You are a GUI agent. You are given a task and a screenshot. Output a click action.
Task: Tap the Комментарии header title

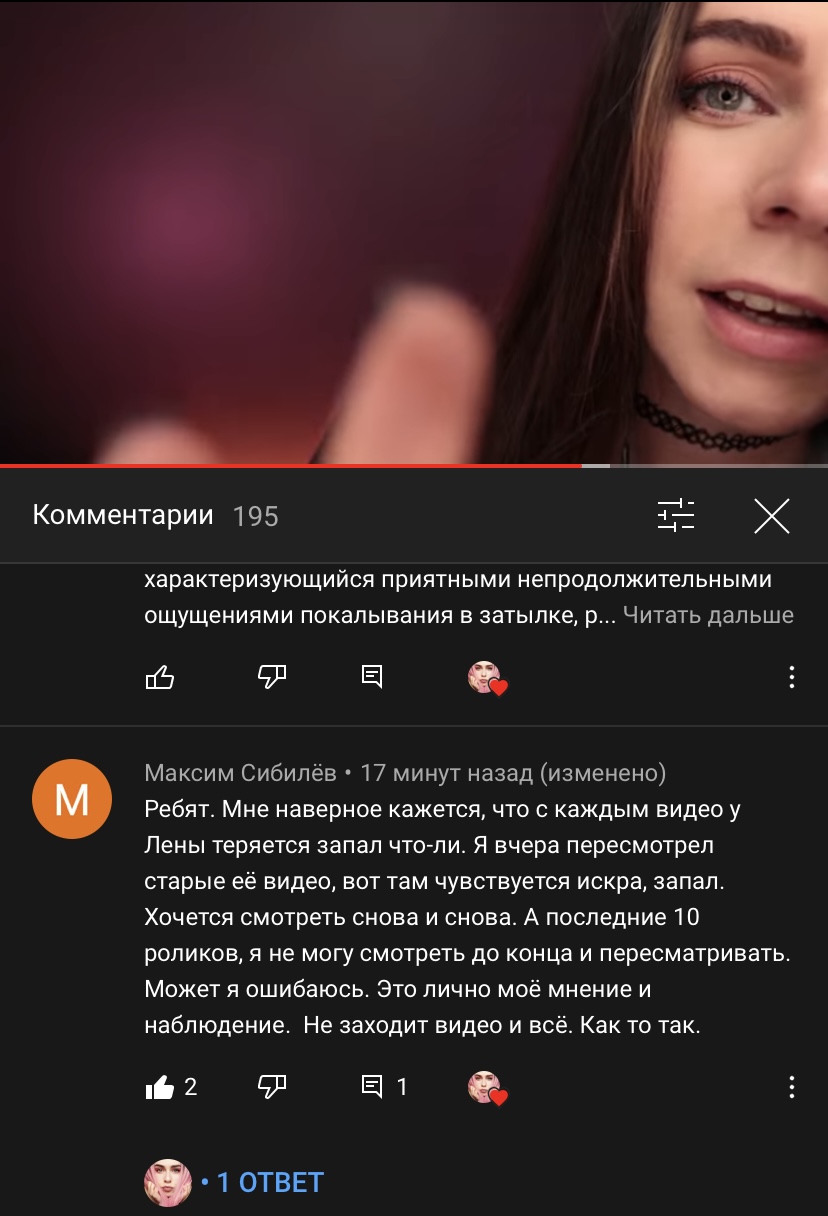click(x=123, y=515)
